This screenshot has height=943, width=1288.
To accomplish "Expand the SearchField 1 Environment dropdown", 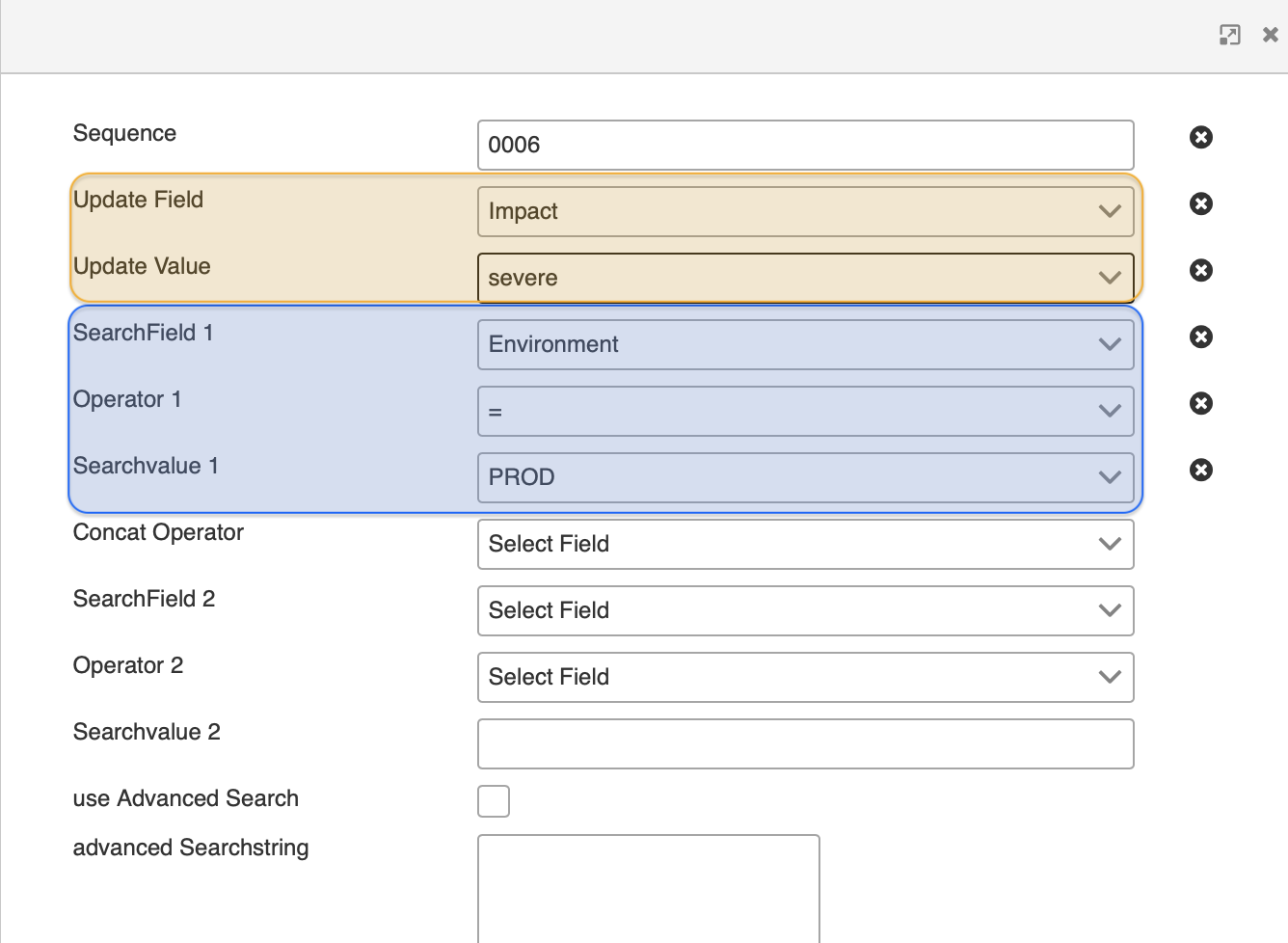I will pyautogui.click(x=805, y=344).
